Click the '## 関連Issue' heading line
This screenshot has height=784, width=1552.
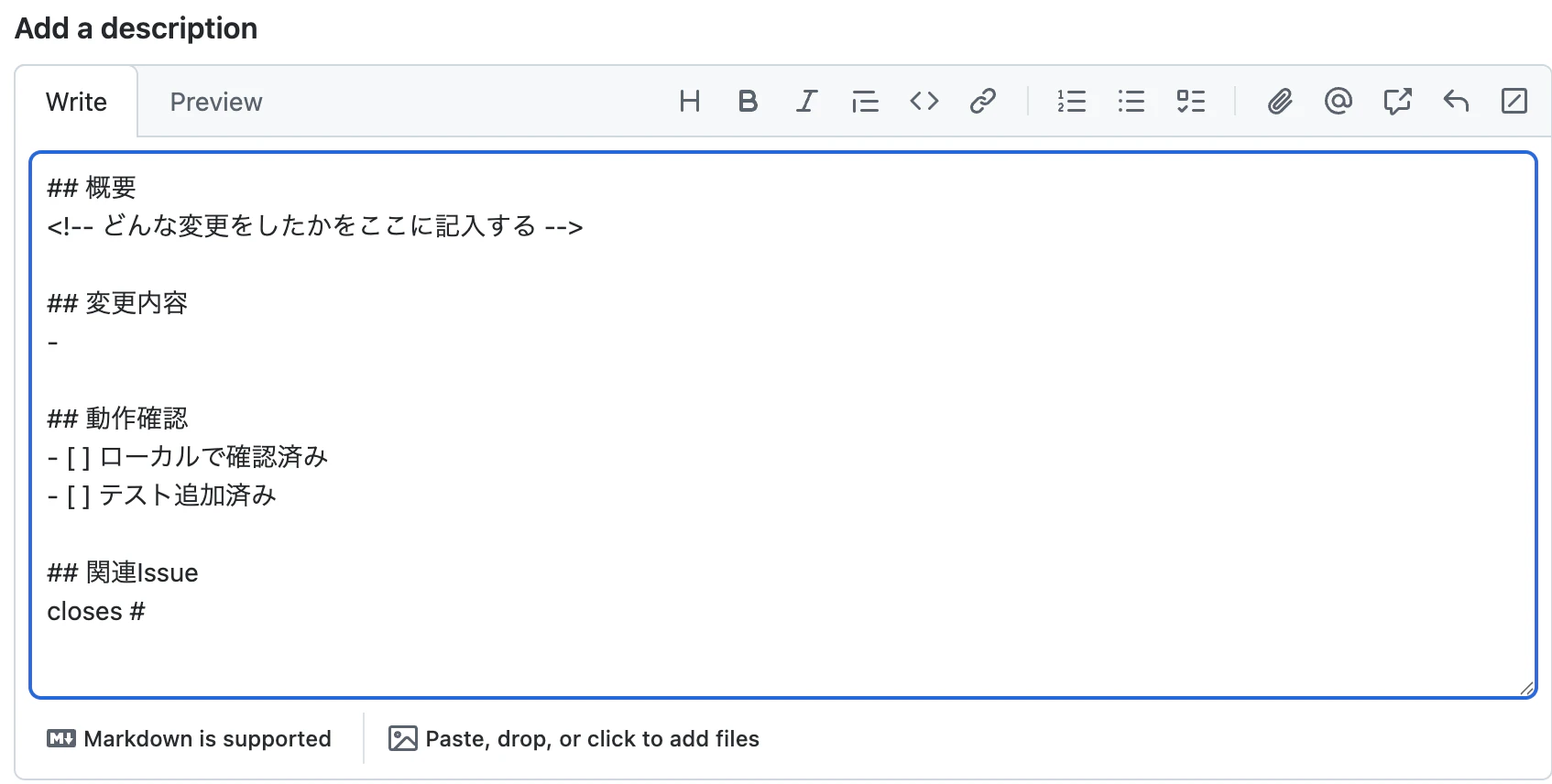point(123,573)
